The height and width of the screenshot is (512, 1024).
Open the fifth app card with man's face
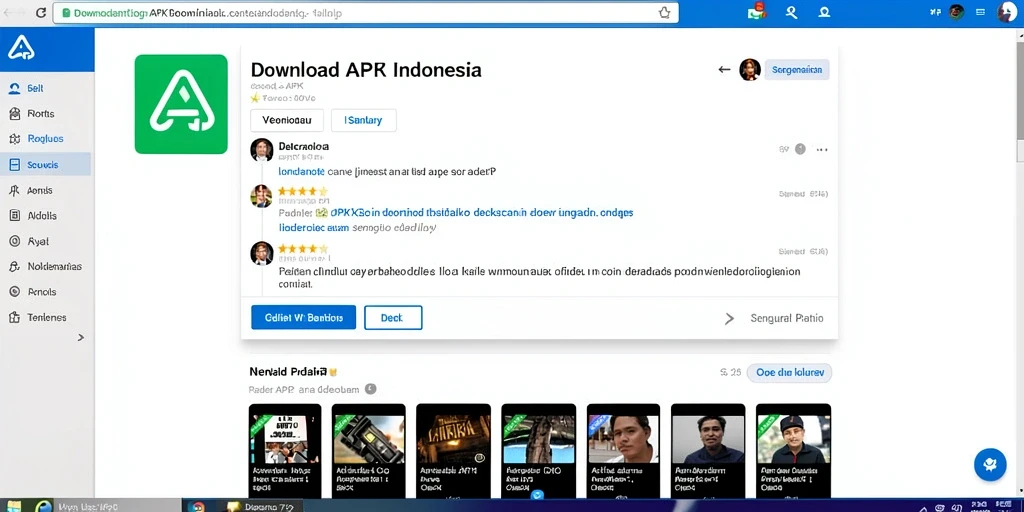click(x=624, y=451)
